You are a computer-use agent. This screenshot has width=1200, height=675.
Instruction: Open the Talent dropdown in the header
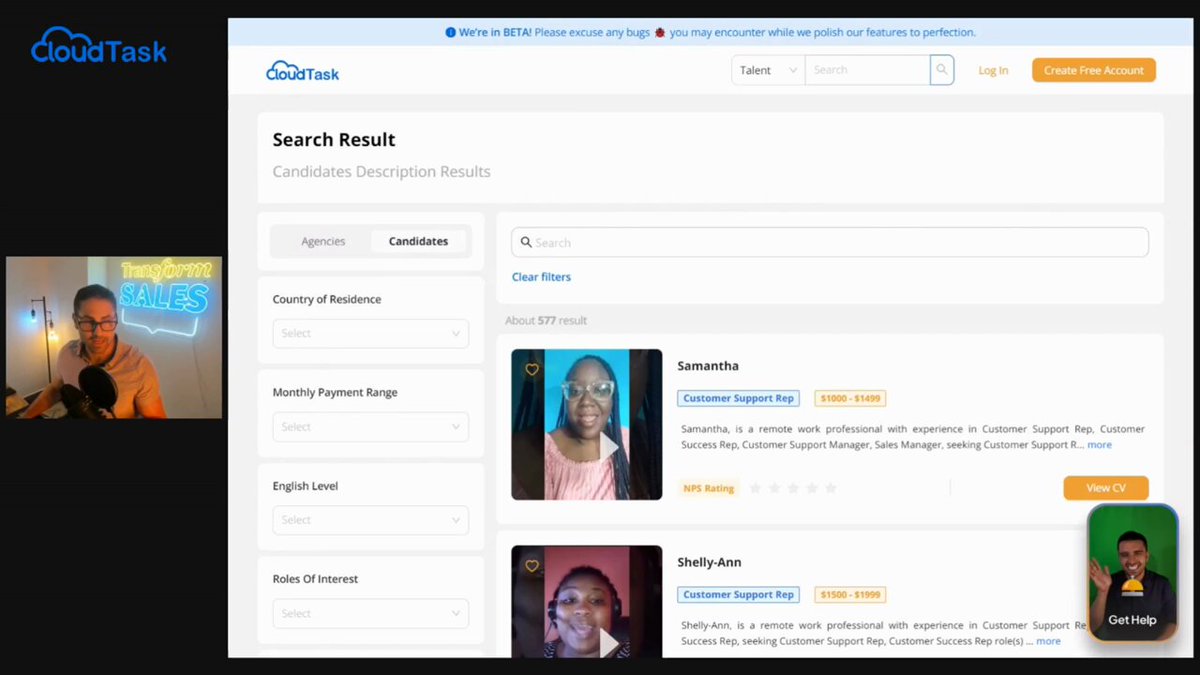(768, 70)
